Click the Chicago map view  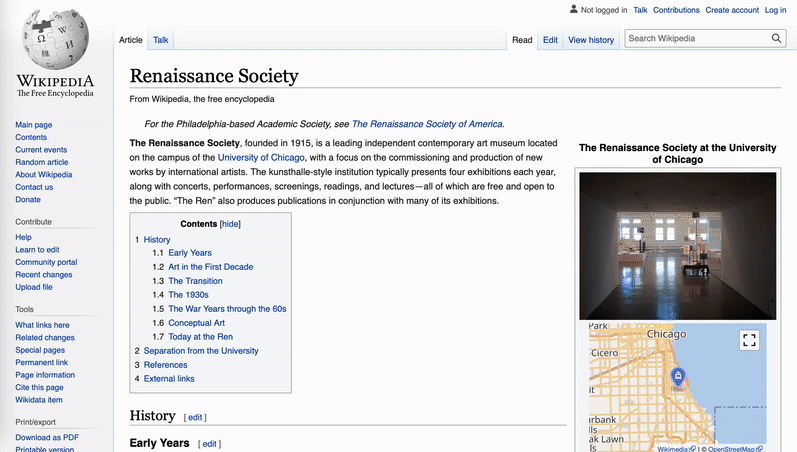click(678, 386)
